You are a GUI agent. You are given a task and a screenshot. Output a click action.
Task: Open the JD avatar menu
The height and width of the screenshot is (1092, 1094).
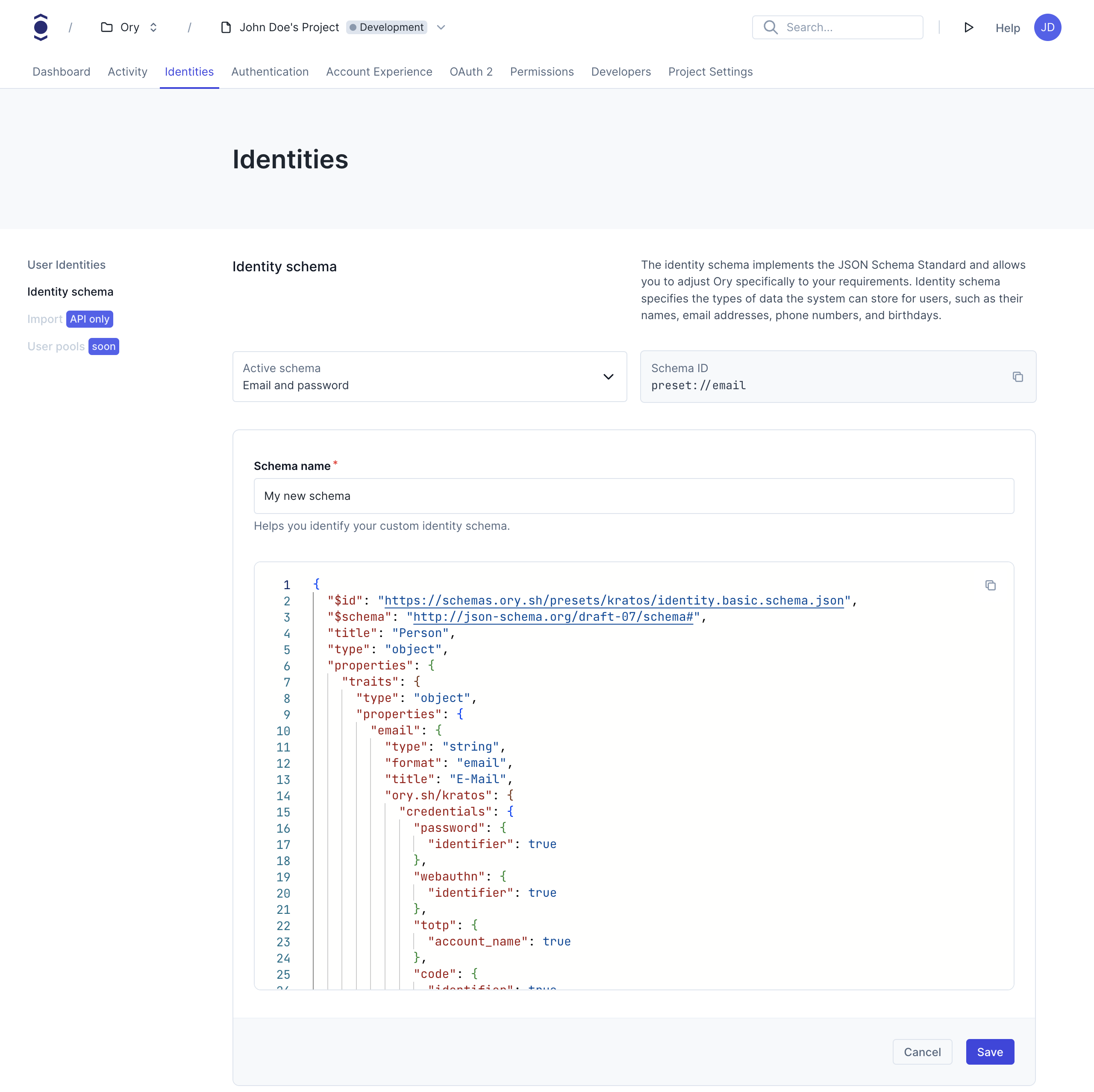[1048, 27]
